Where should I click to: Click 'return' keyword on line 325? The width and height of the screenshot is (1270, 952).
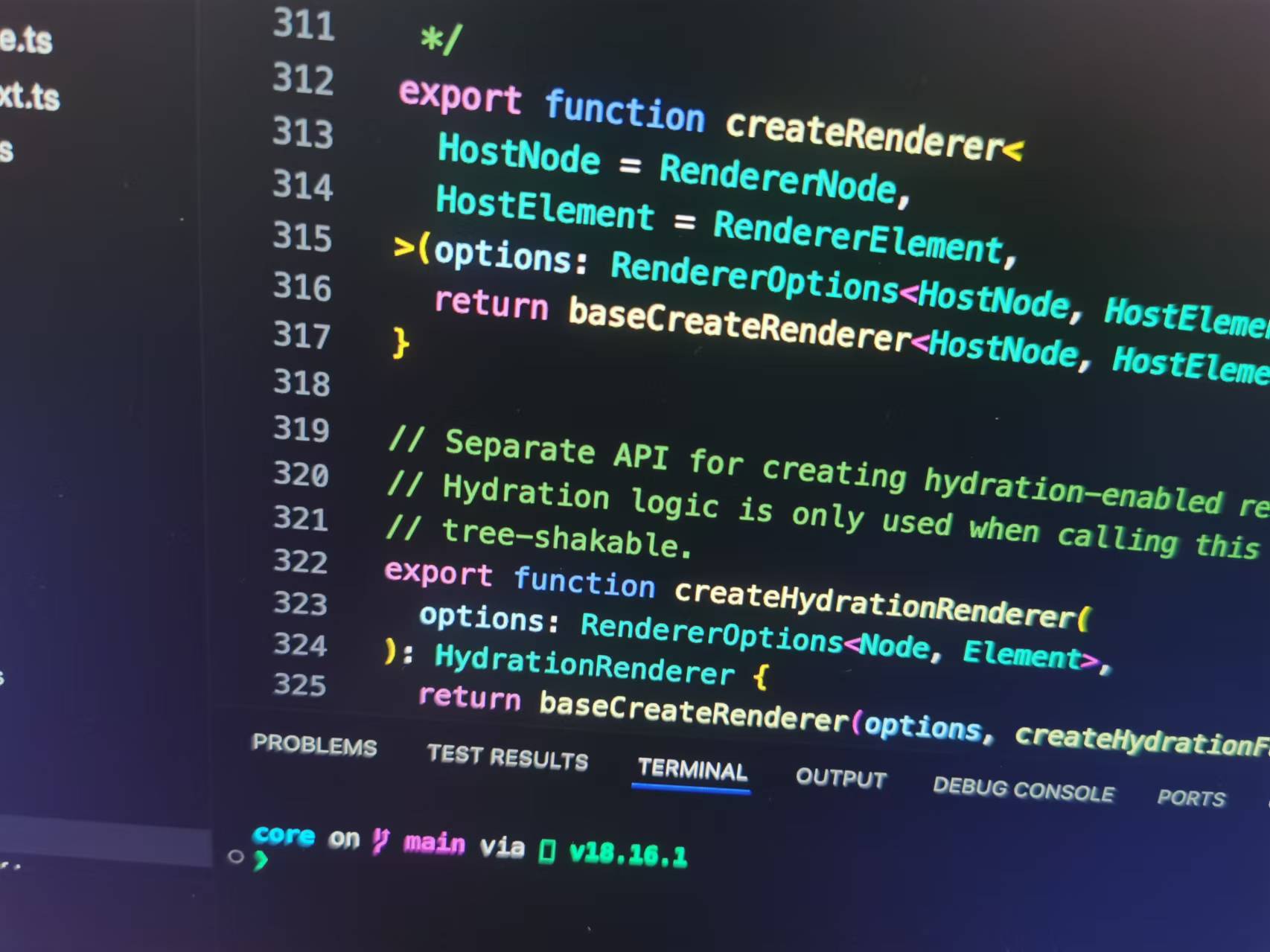coord(469,697)
